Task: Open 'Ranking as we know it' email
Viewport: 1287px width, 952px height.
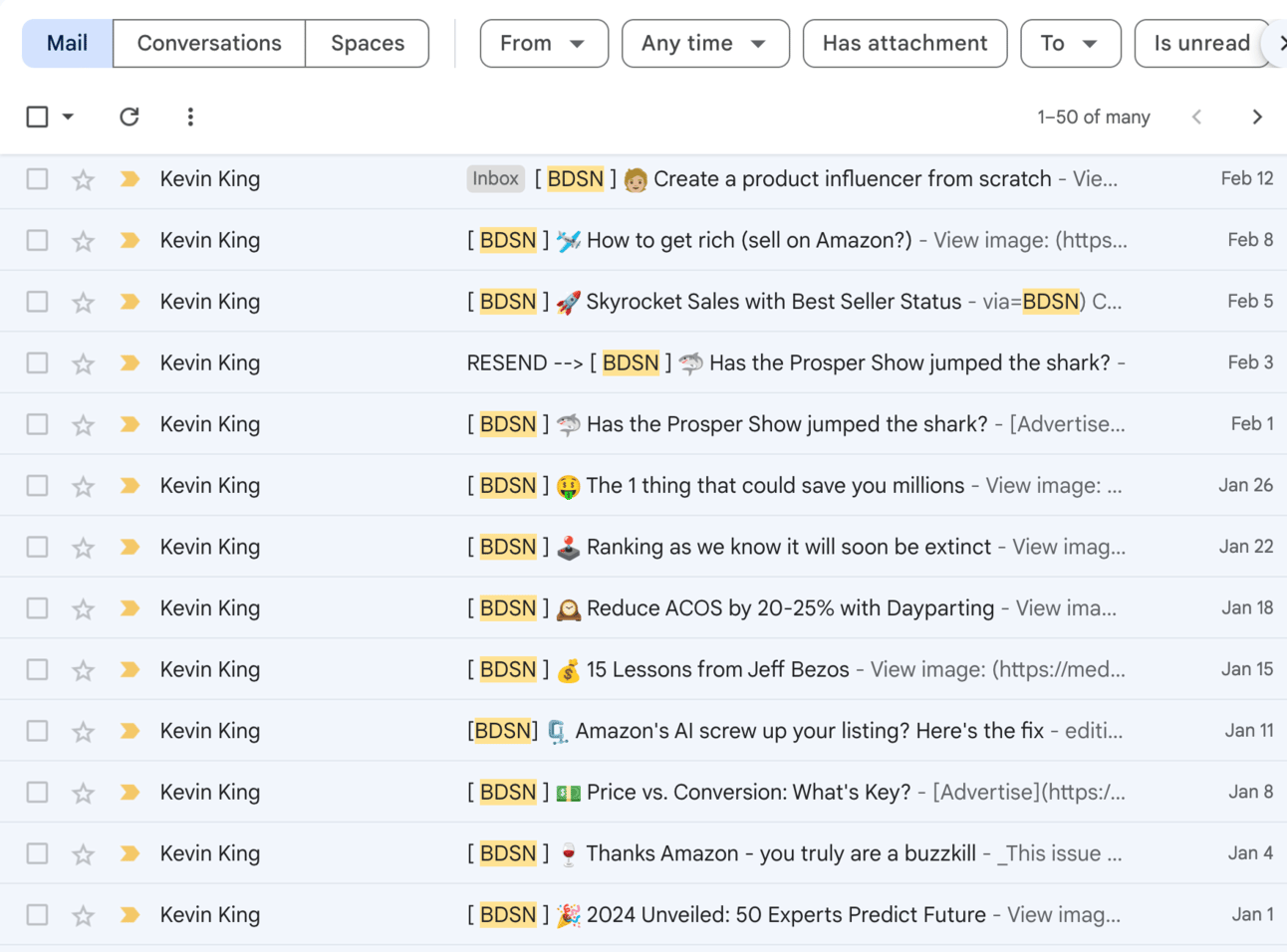Action: click(x=789, y=547)
